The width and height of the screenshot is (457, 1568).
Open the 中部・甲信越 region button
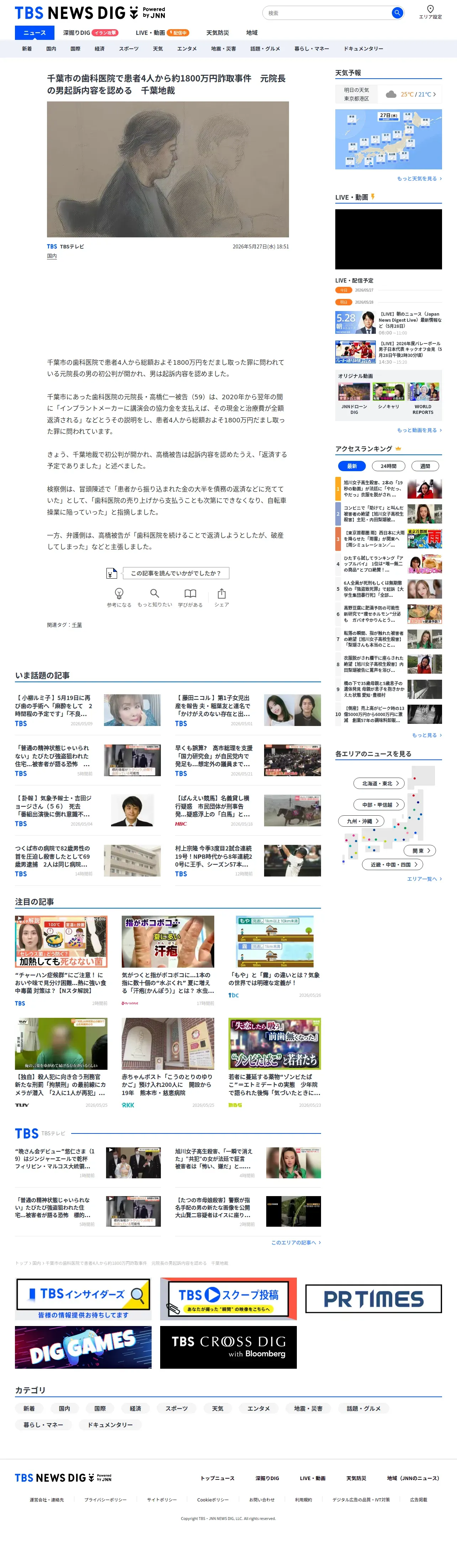(x=380, y=805)
